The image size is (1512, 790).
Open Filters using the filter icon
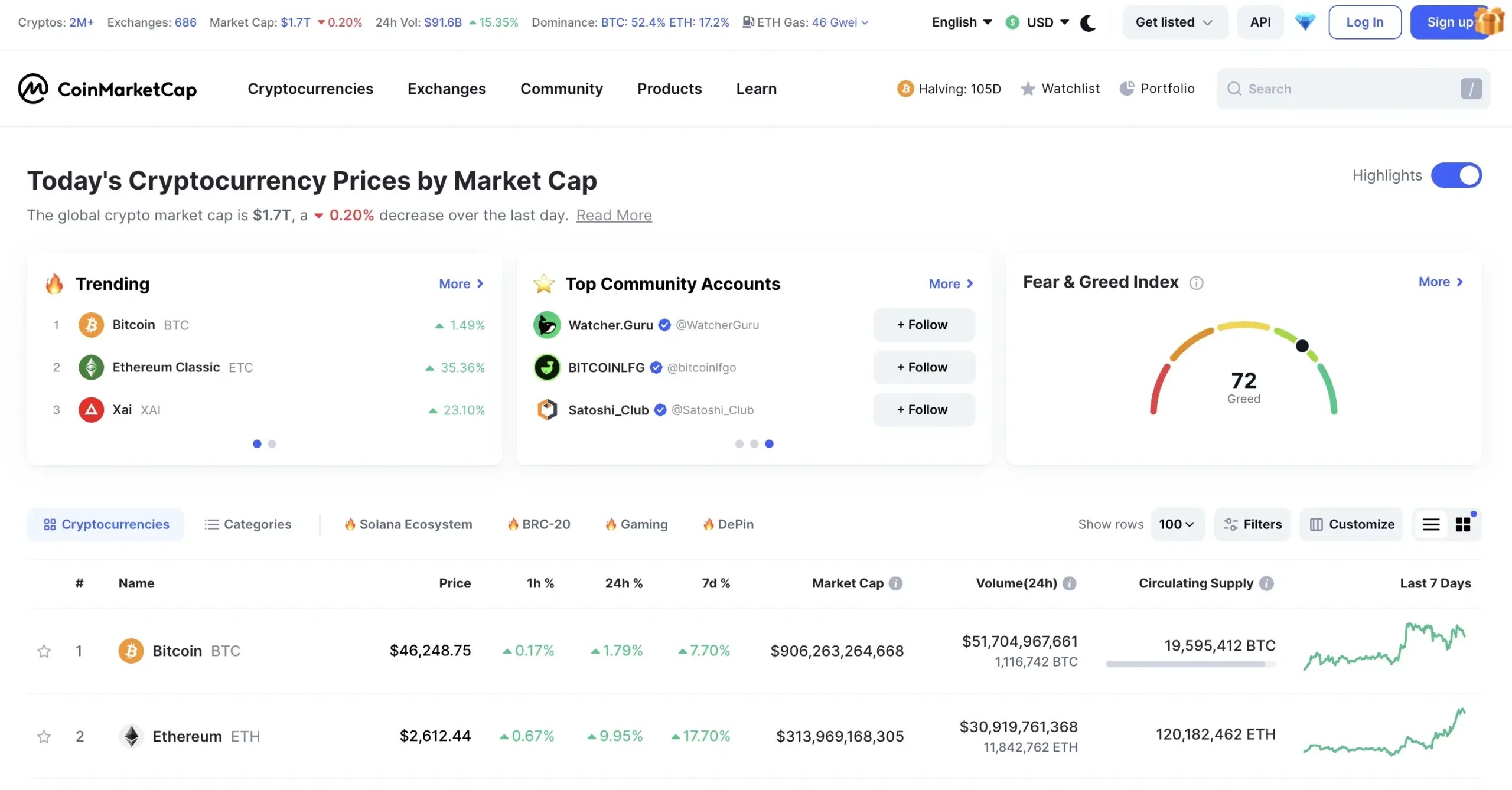1252,524
